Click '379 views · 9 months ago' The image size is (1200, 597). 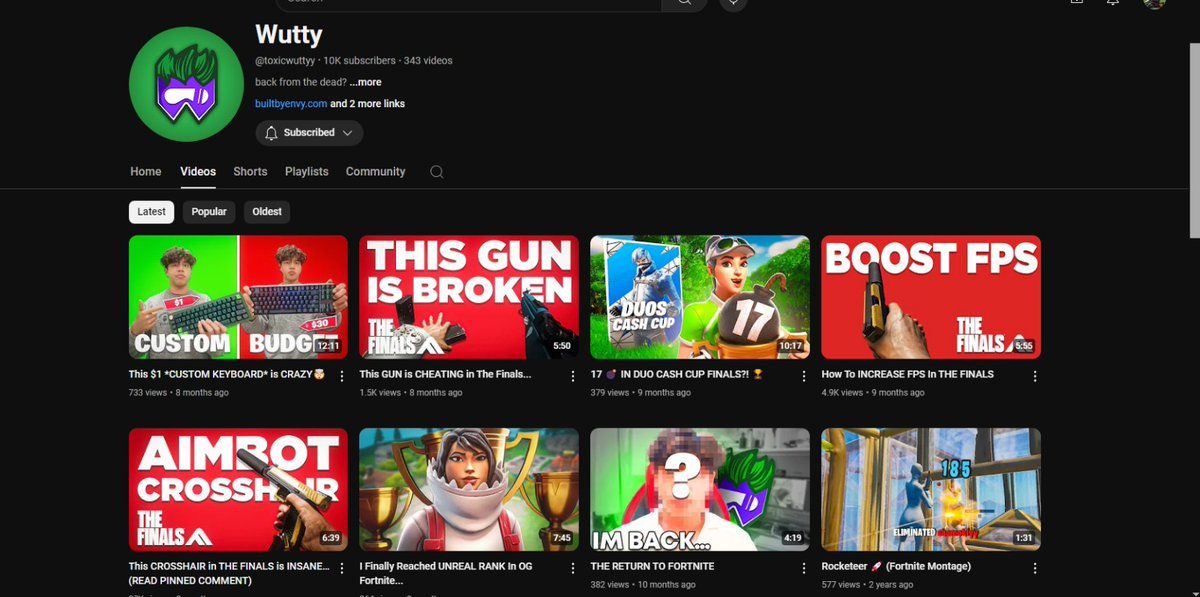click(x=640, y=393)
